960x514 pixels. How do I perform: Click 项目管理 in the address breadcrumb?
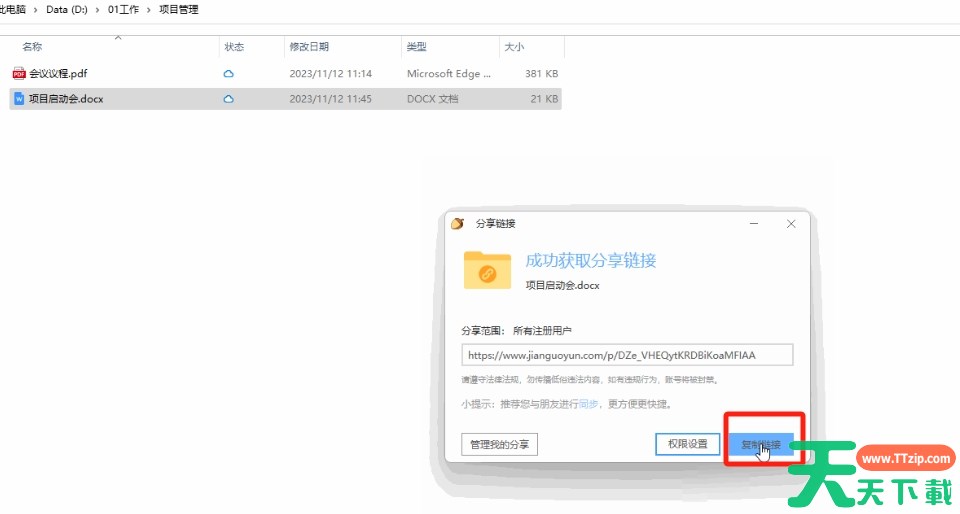179,10
